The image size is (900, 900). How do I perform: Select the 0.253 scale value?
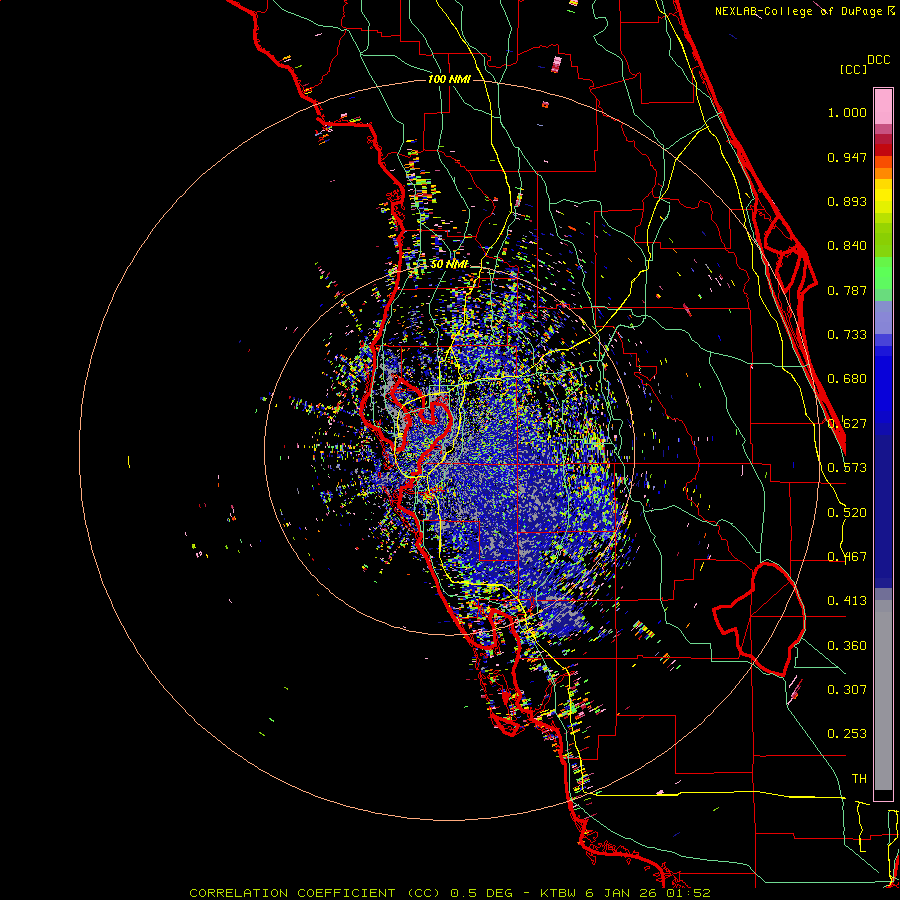tap(847, 734)
